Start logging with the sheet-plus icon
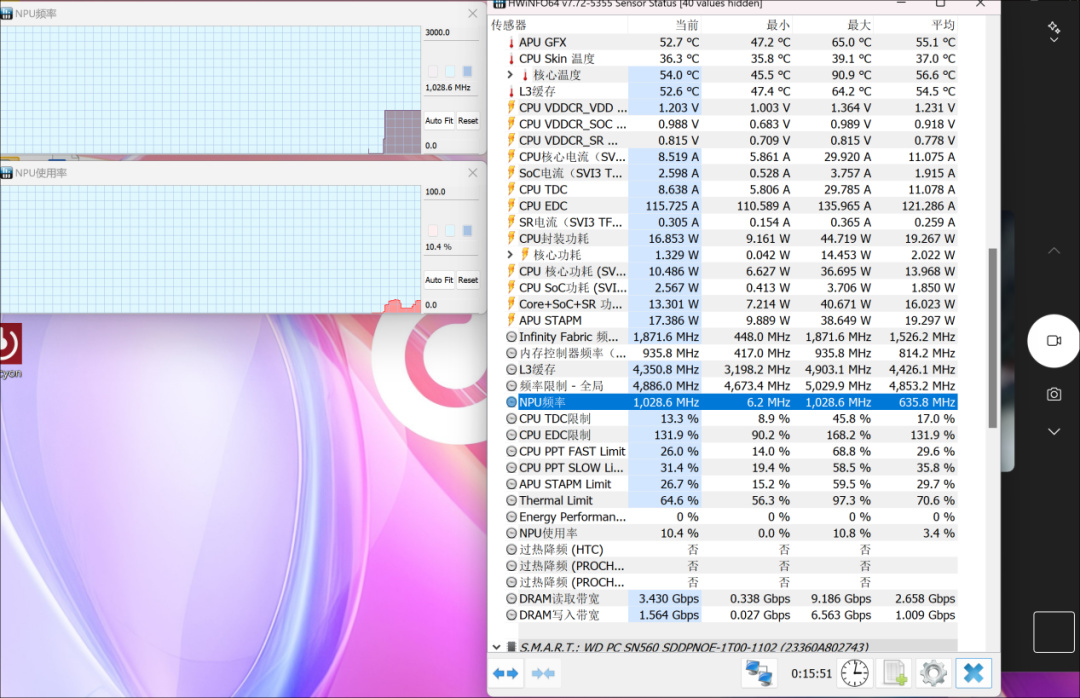1080x698 pixels. [895, 673]
